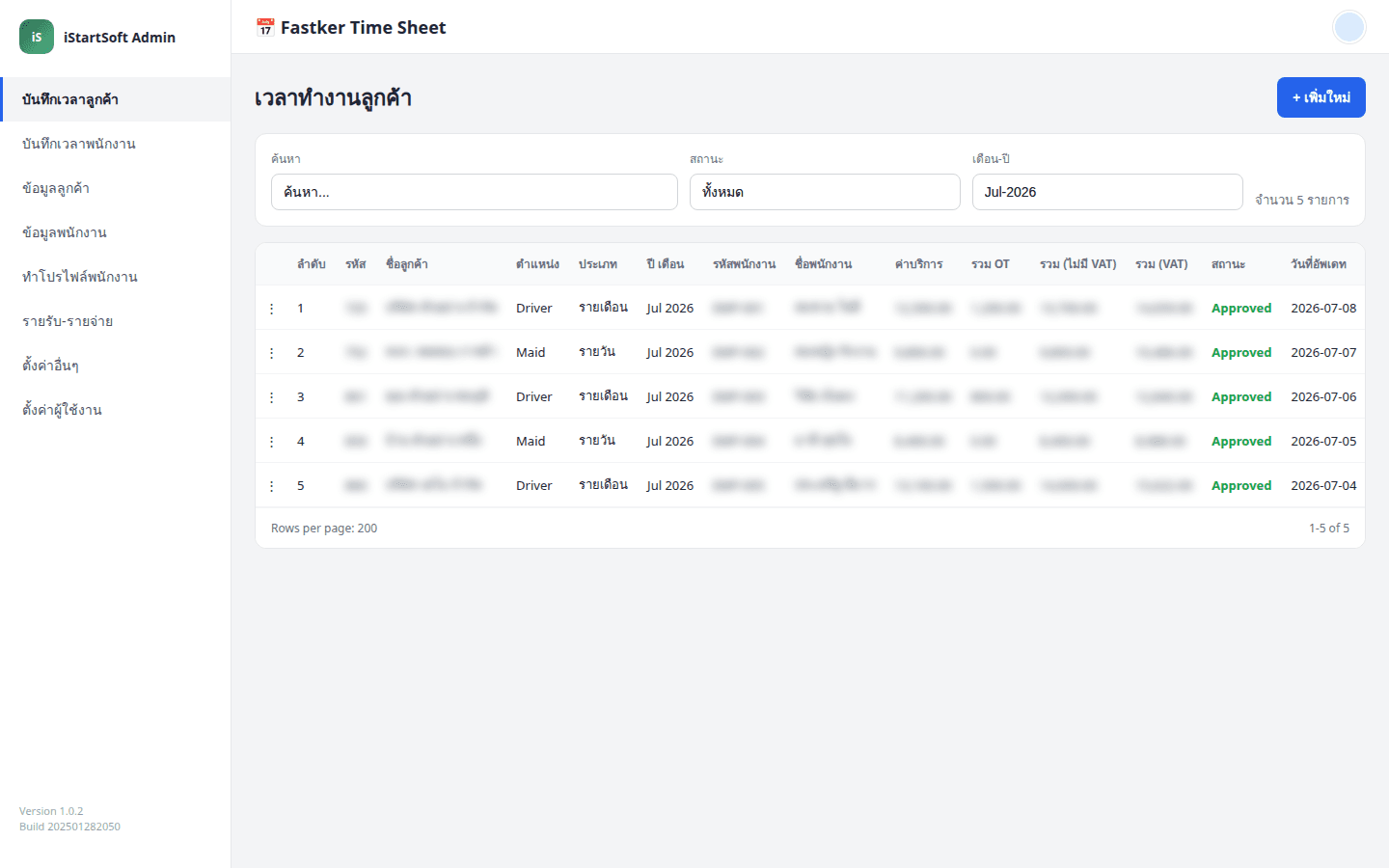The width and height of the screenshot is (1389, 868).
Task: Open the user avatar in top bar
Action: click(x=1348, y=27)
